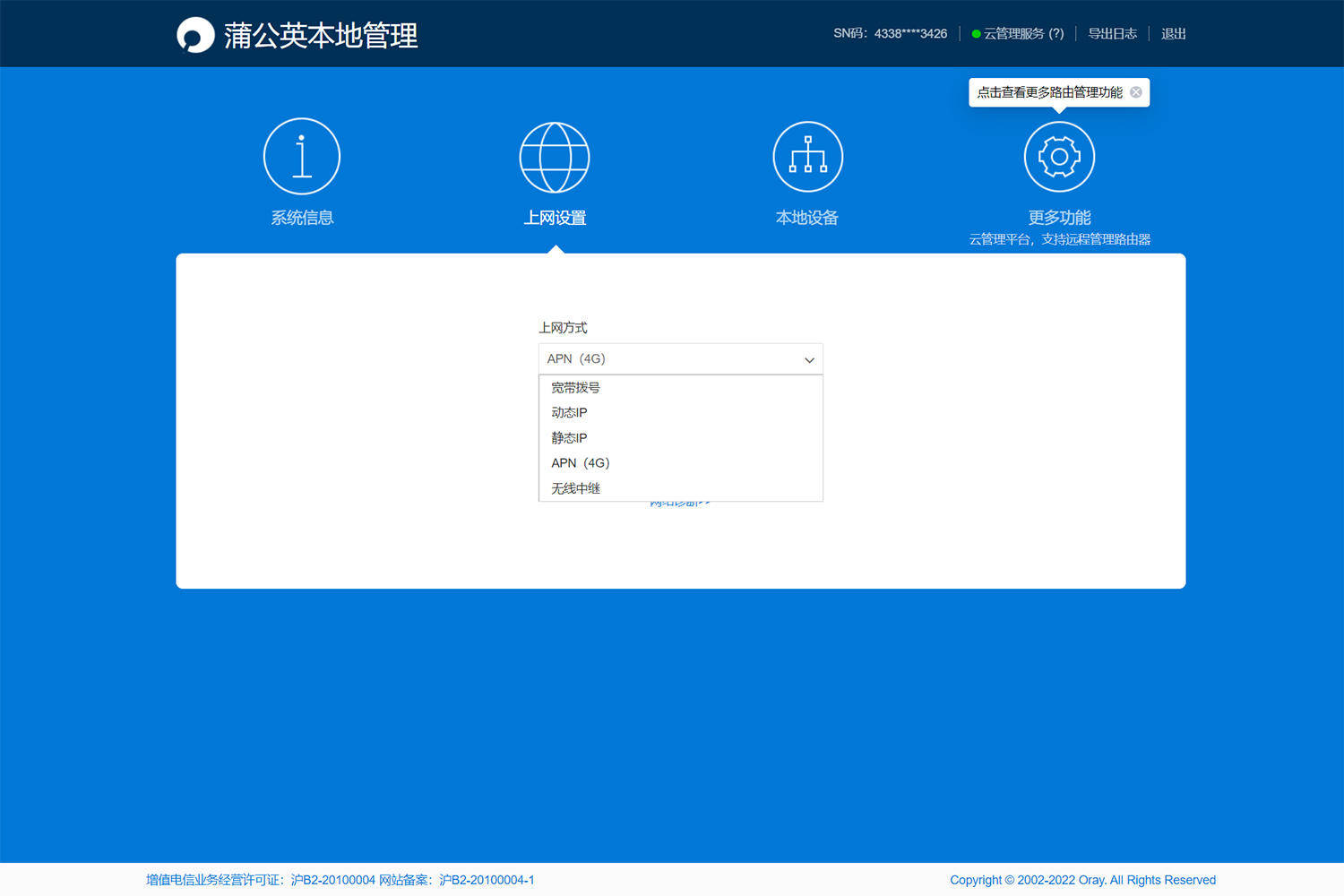The height and width of the screenshot is (896, 1344).
Task: Select the 静态IP option in list
Action: [x=569, y=438]
